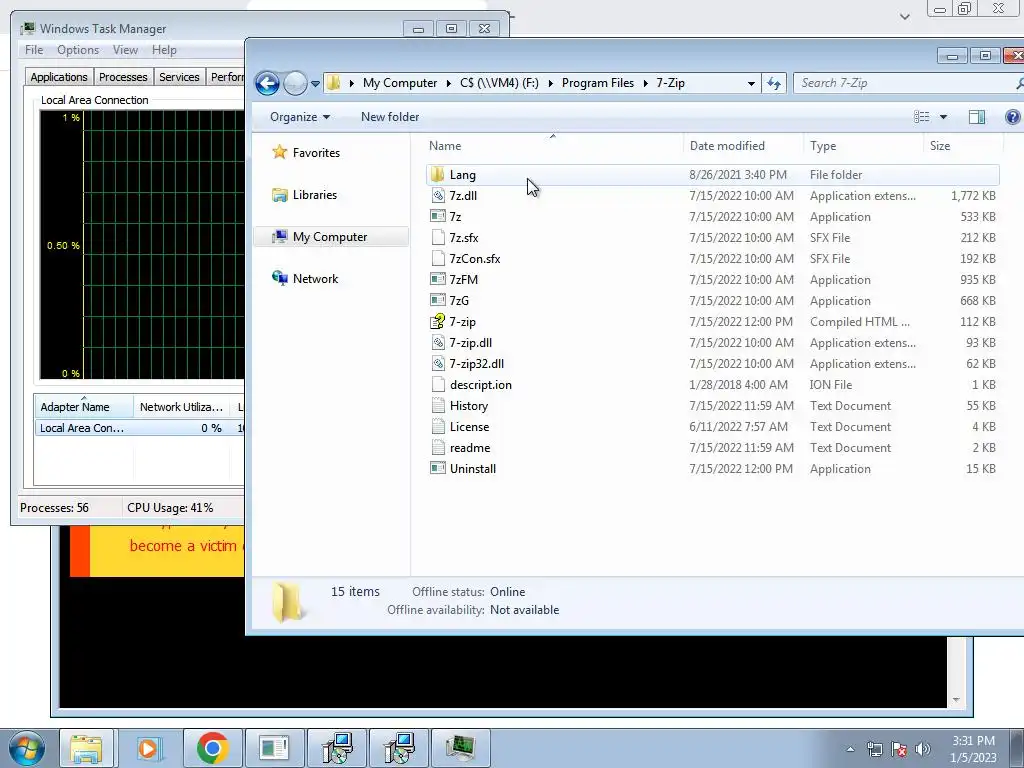Viewport: 1024px width, 768px height.
Task: Select My Computer in navigation pane
Action: 331,236
